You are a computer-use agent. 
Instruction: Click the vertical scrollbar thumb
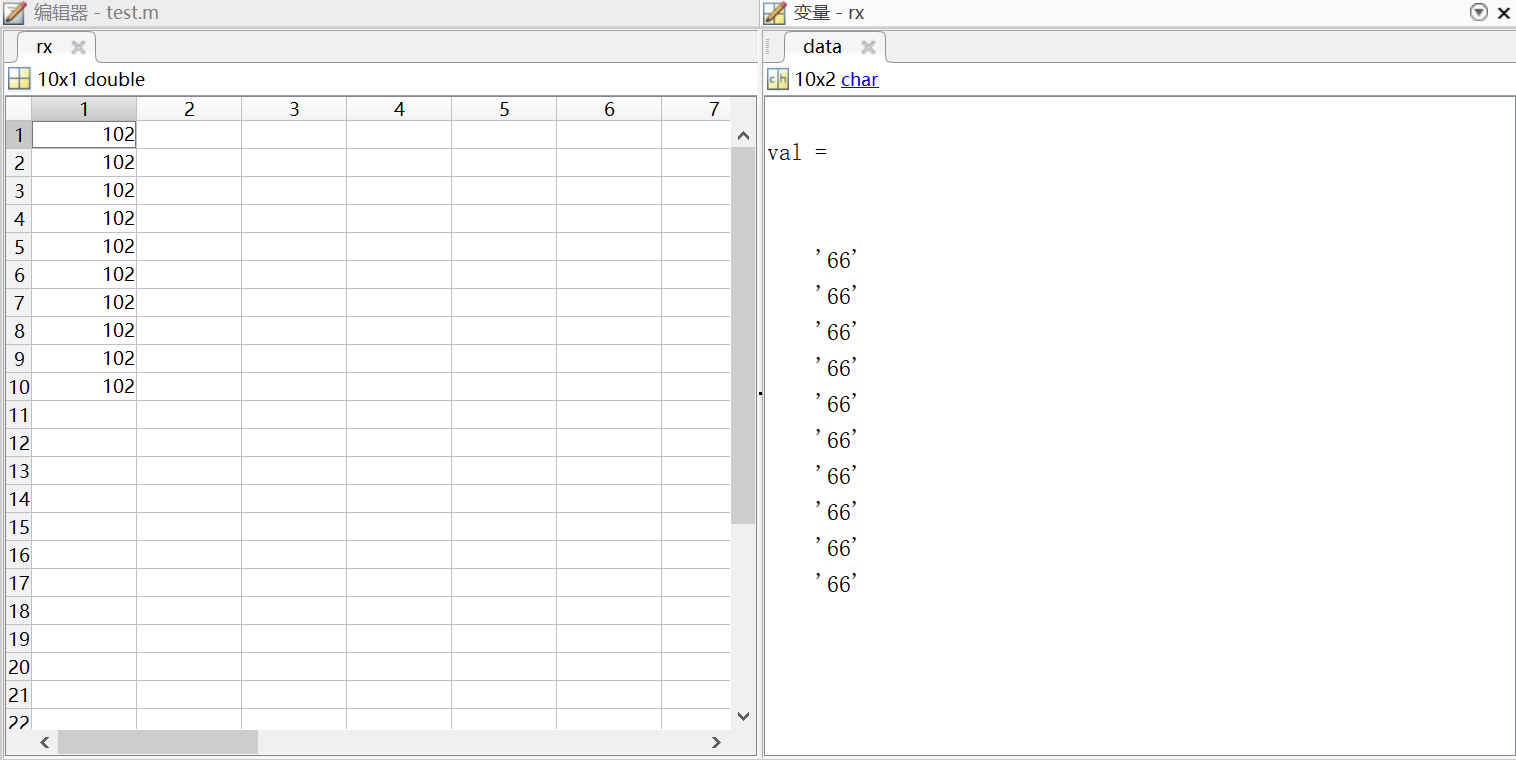point(743,336)
